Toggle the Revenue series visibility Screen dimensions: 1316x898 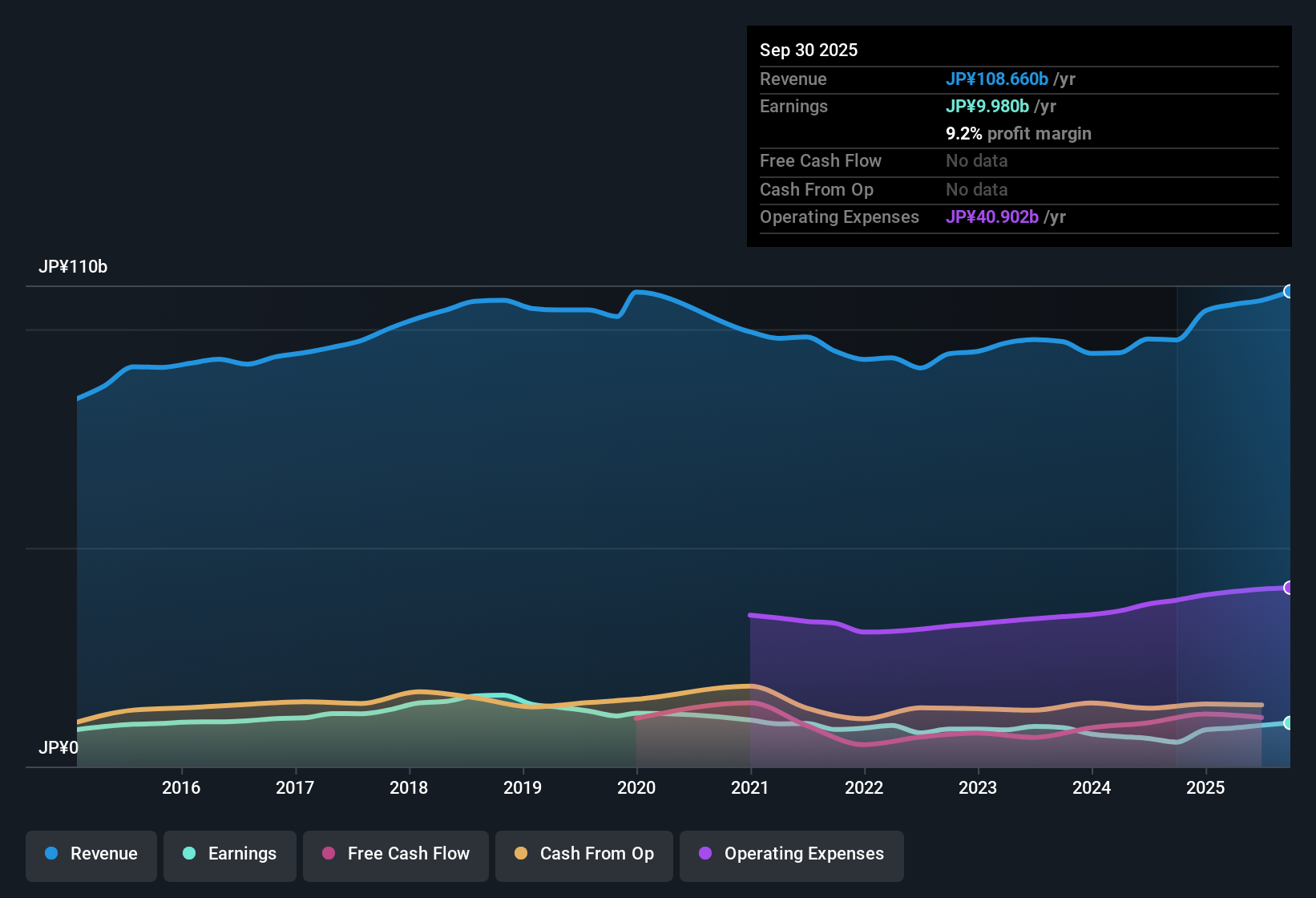coord(91,854)
